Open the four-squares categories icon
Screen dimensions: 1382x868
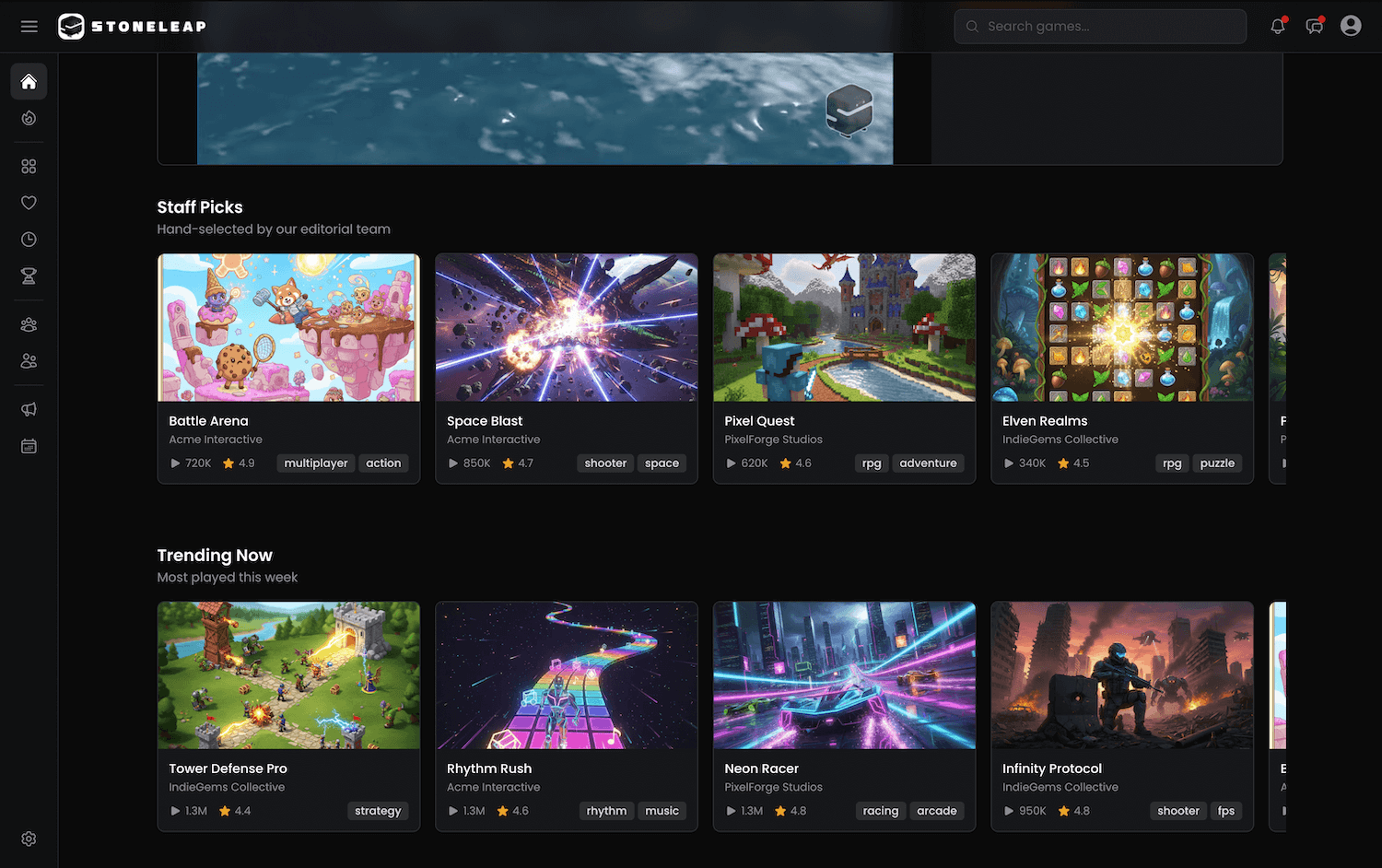(29, 167)
